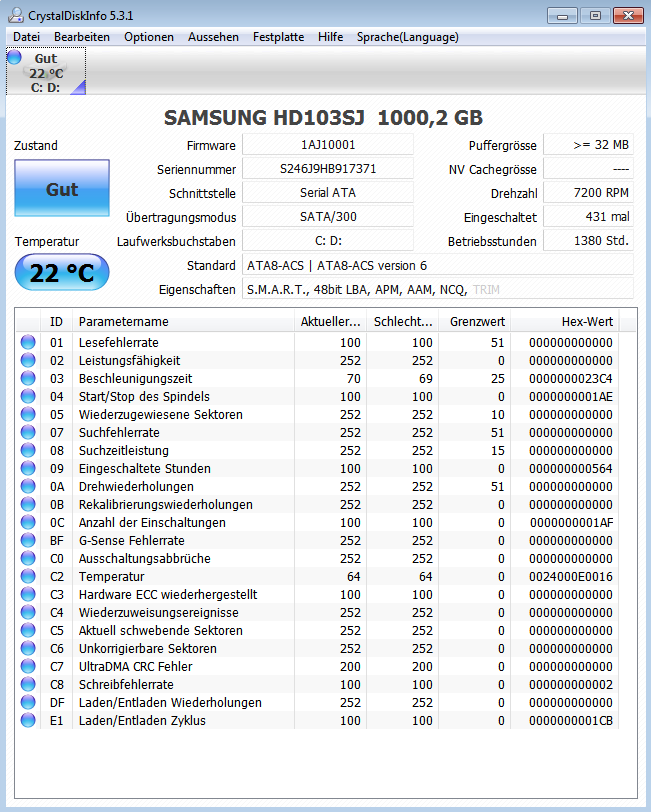Click the empty NV Cachegrösse field
This screenshot has width=651, height=812.
[588, 169]
